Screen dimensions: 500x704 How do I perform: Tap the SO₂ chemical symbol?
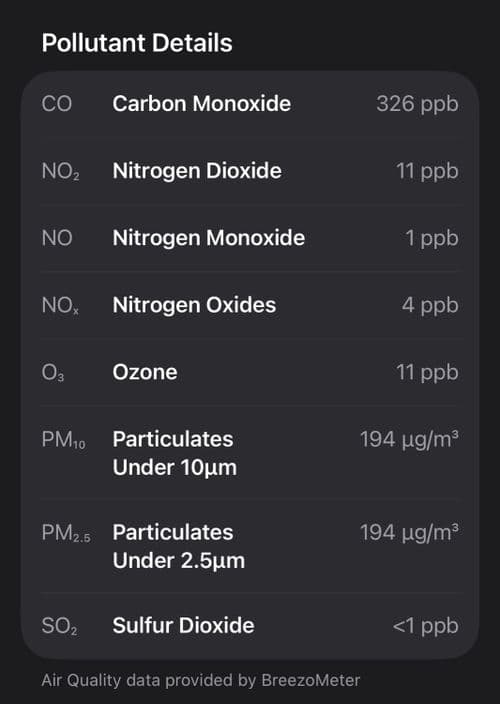(59, 626)
